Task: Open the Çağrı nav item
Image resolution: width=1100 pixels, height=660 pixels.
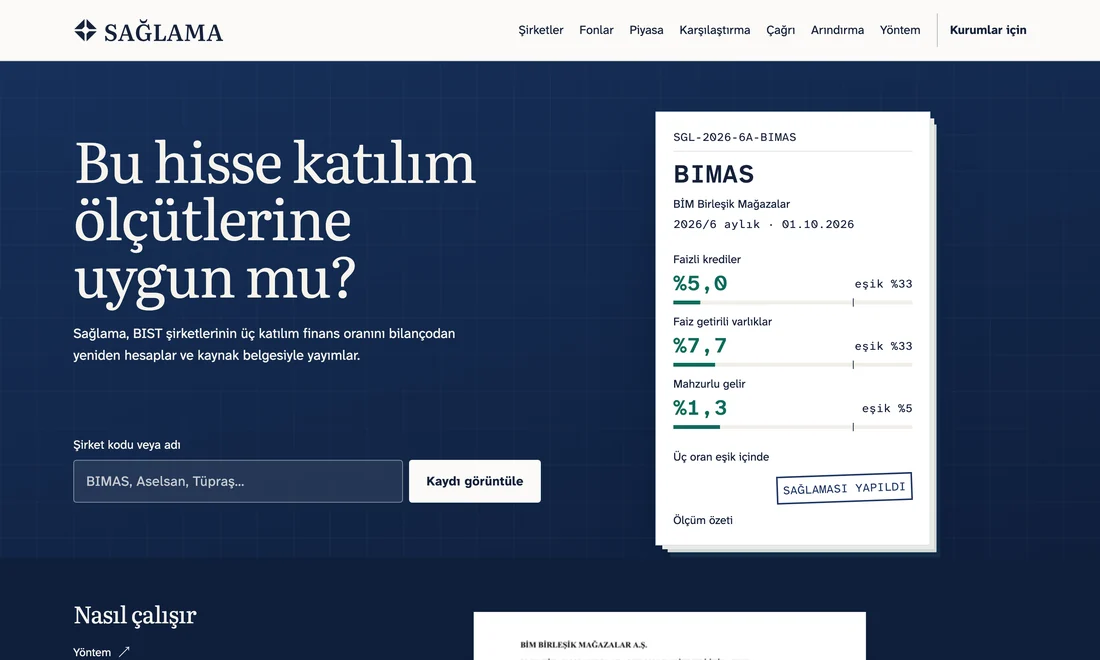Action: click(781, 30)
